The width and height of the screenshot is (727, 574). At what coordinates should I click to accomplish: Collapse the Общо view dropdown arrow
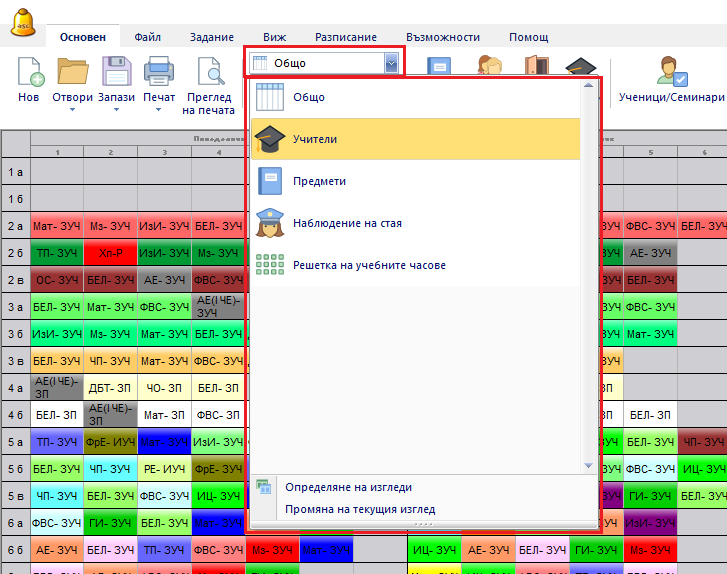pos(391,64)
